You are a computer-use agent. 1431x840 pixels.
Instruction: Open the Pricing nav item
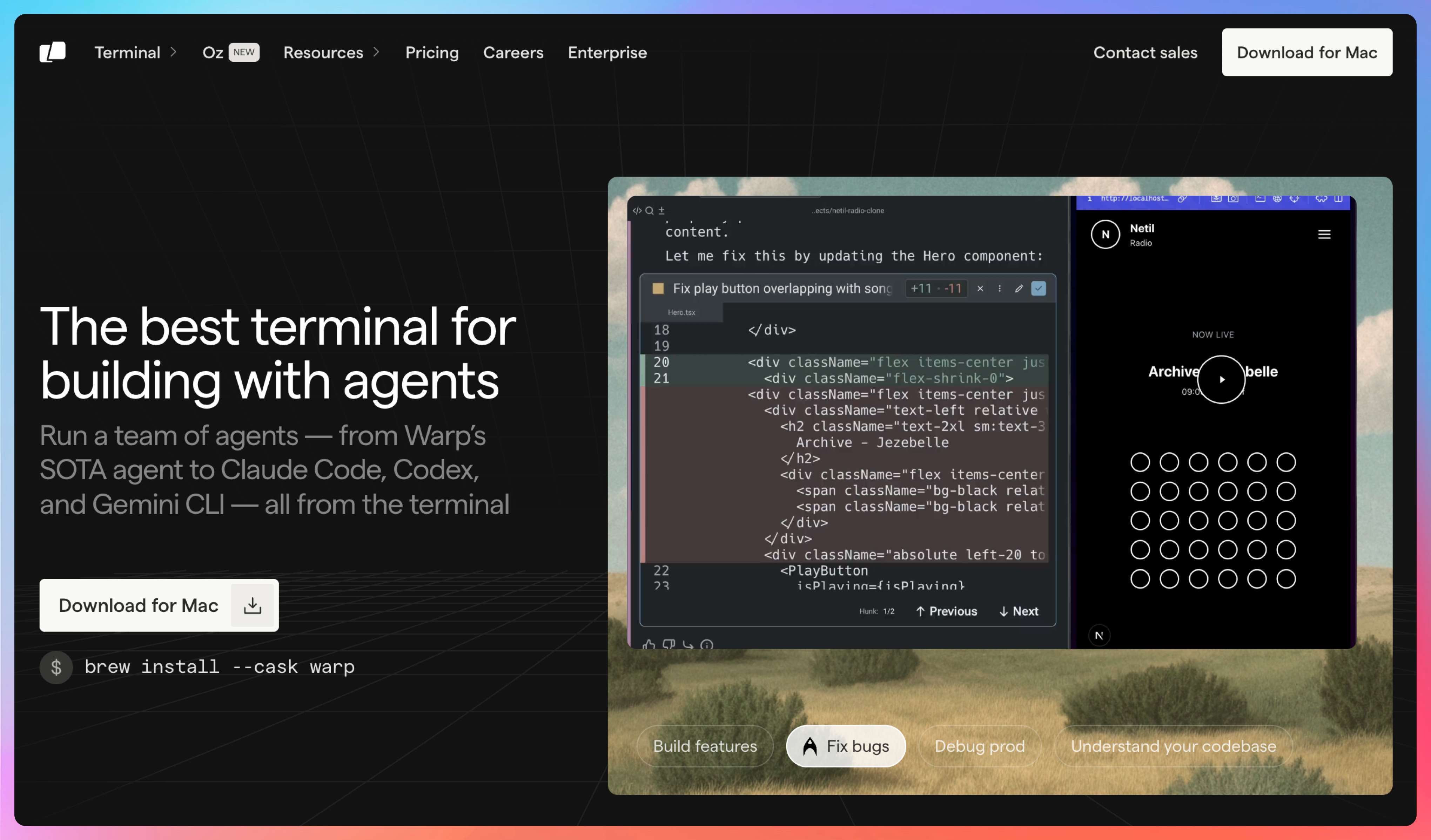431,52
